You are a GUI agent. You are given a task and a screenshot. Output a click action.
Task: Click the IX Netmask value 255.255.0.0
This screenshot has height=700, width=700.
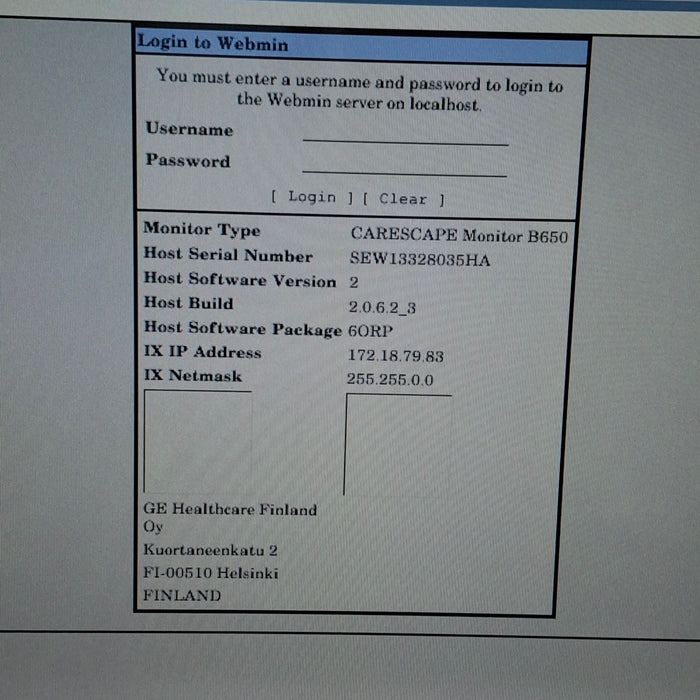(390, 380)
